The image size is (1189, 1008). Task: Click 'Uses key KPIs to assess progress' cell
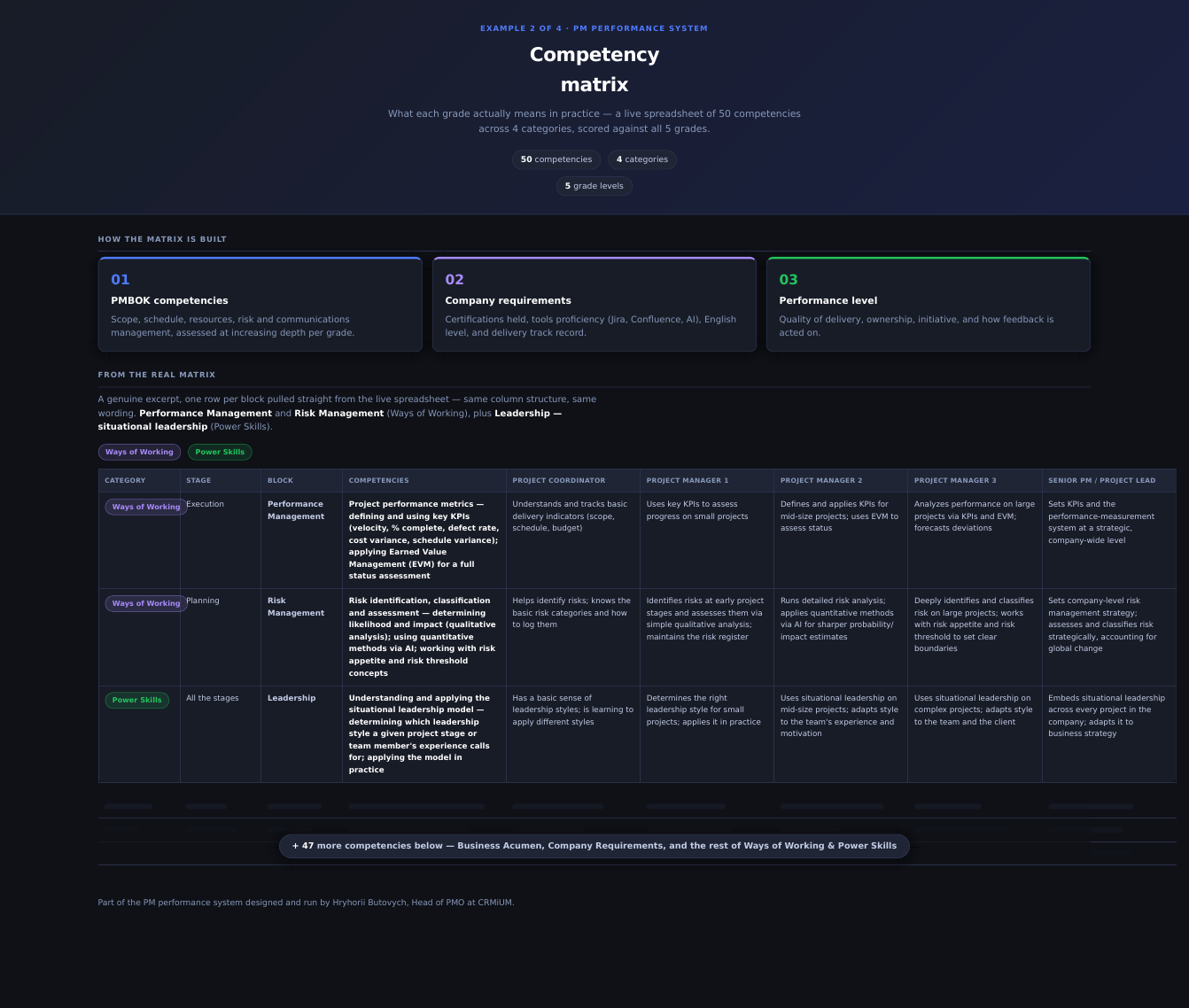pyautogui.click(x=707, y=540)
